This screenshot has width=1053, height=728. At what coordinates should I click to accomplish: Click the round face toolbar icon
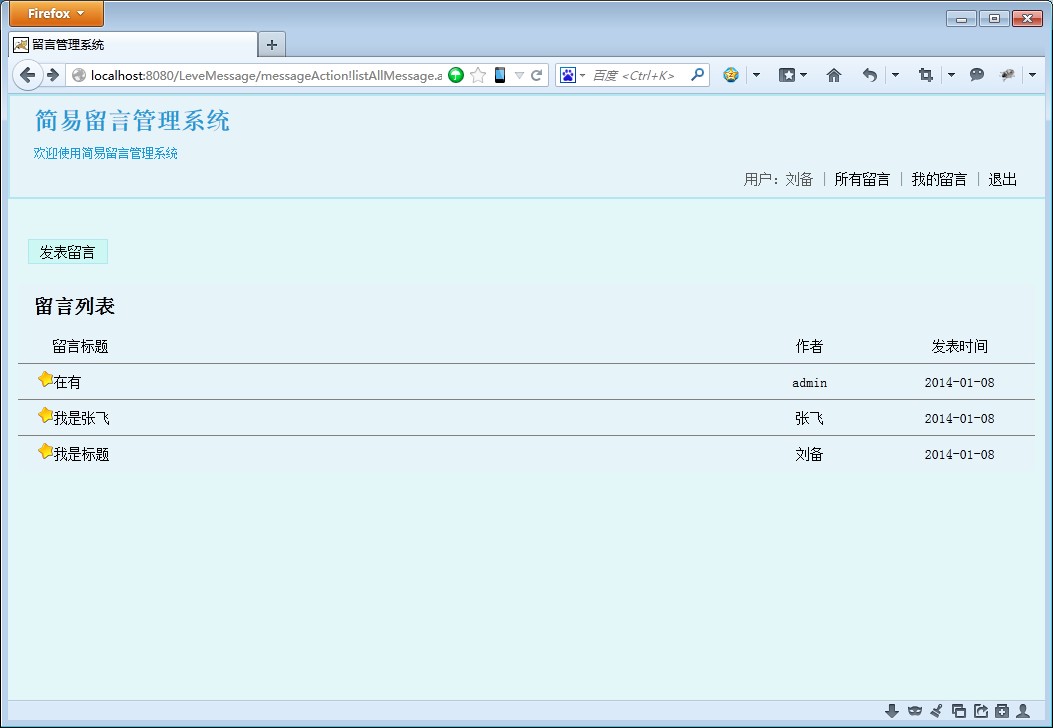731,75
